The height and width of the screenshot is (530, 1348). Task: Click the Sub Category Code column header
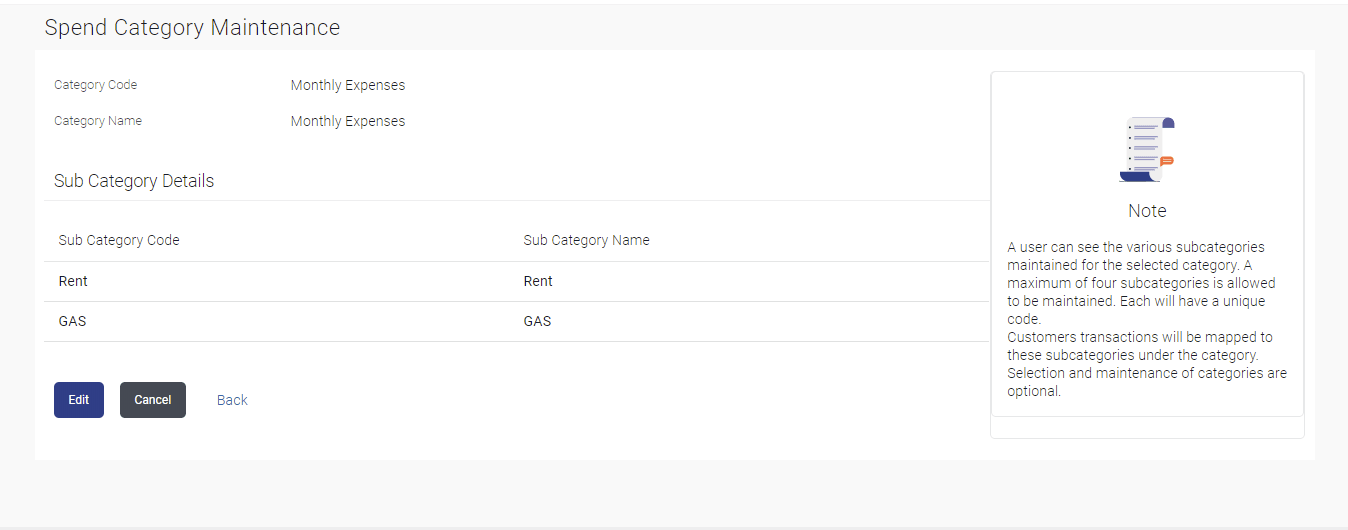coord(119,240)
